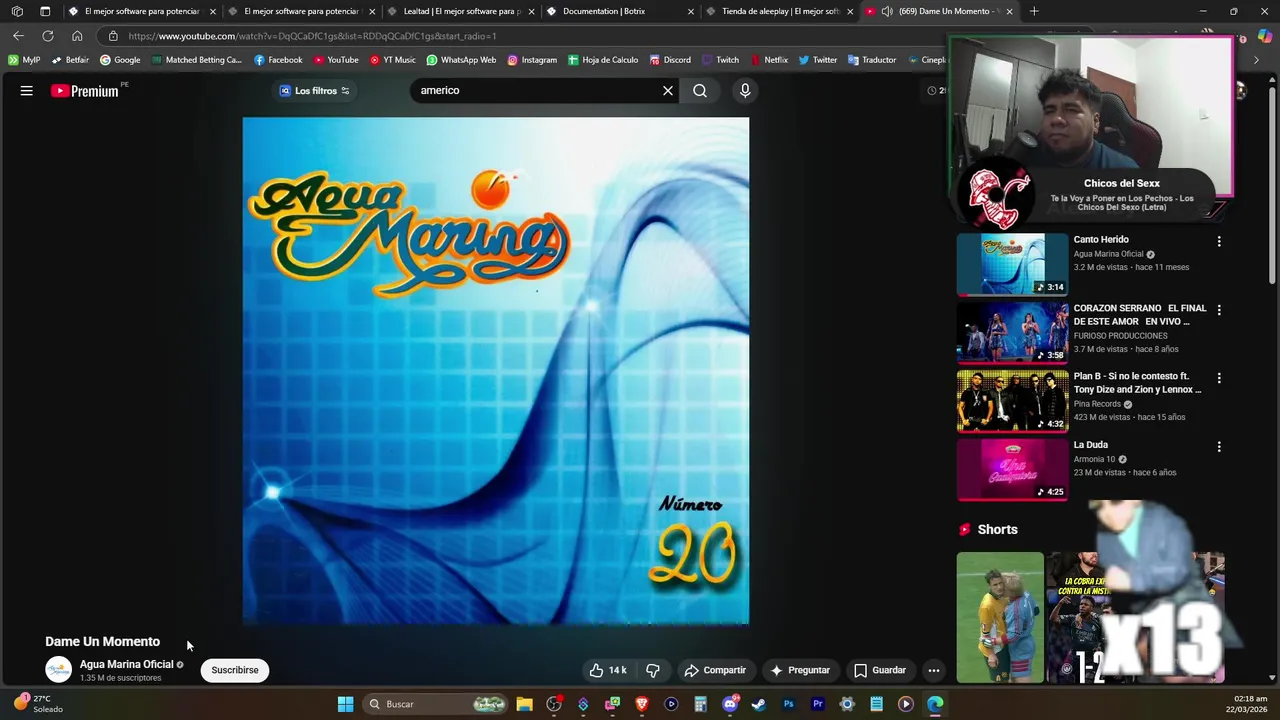Screen dimensions: 1280x720
Task: Open options menu for 'Corazon Serrano' video
Action: click(1219, 310)
